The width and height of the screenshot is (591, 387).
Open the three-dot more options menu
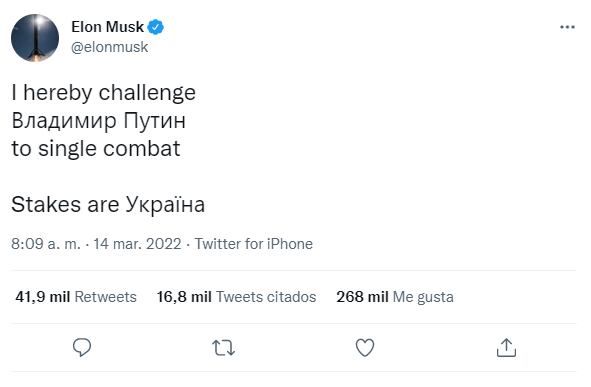[567, 27]
